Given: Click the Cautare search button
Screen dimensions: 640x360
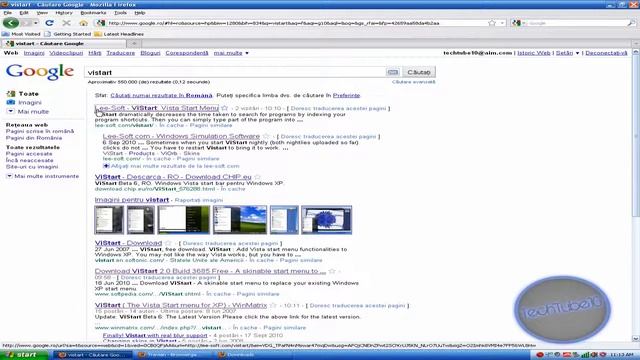Looking at the screenshot, I should click(419, 72).
